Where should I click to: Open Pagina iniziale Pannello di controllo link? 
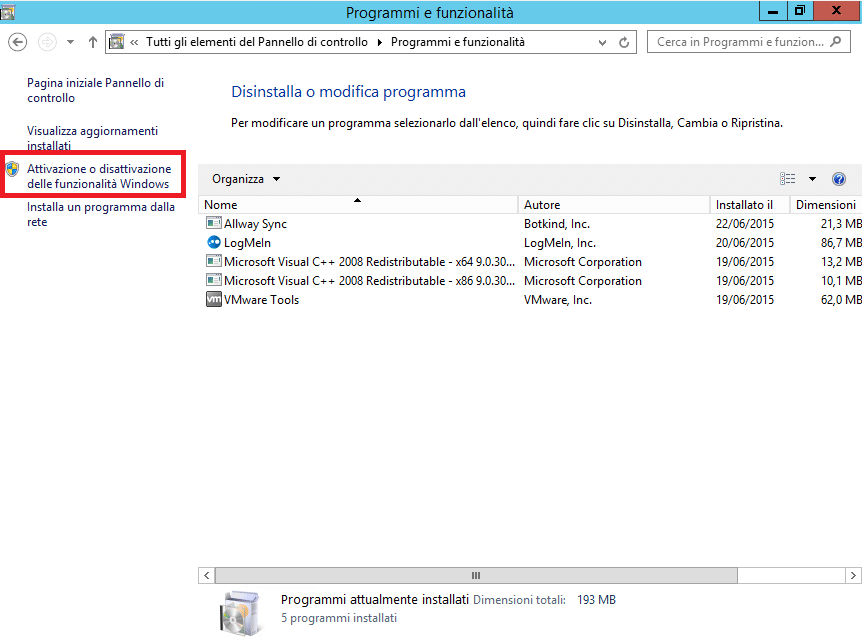[x=96, y=90]
